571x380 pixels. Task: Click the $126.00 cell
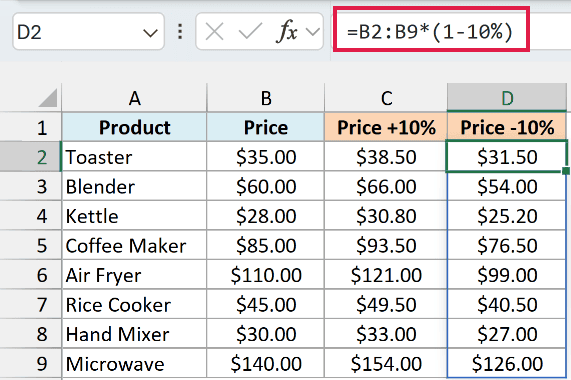pos(507,364)
